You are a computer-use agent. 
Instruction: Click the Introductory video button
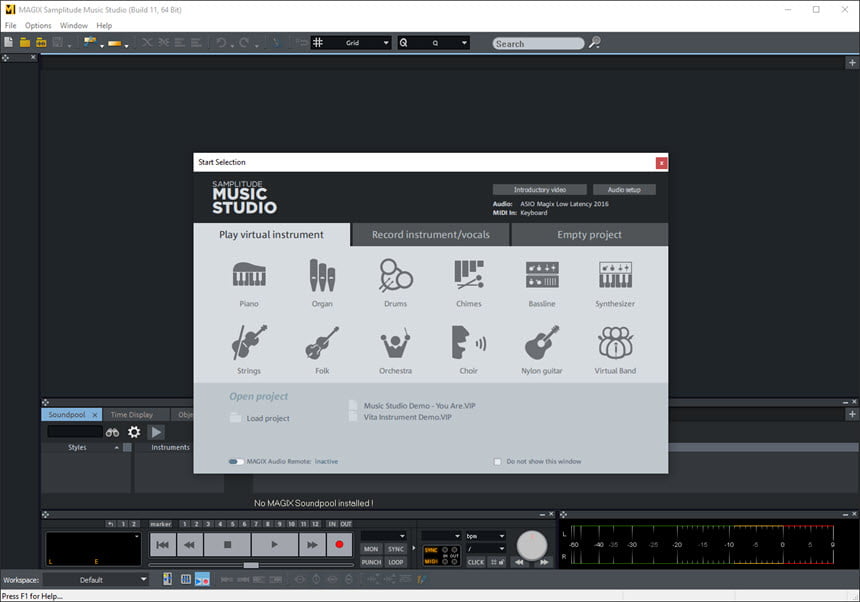[540, 190]
